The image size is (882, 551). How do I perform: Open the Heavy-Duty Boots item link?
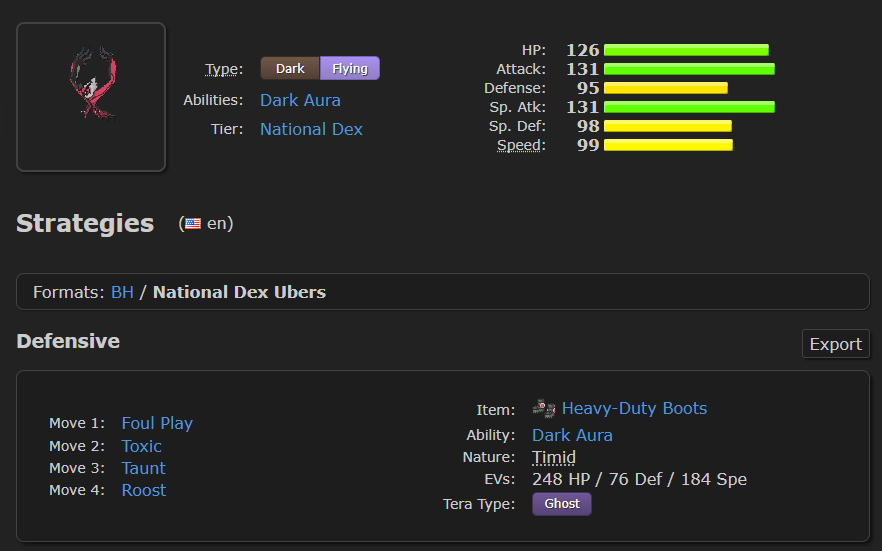click(x=634, y=408)
